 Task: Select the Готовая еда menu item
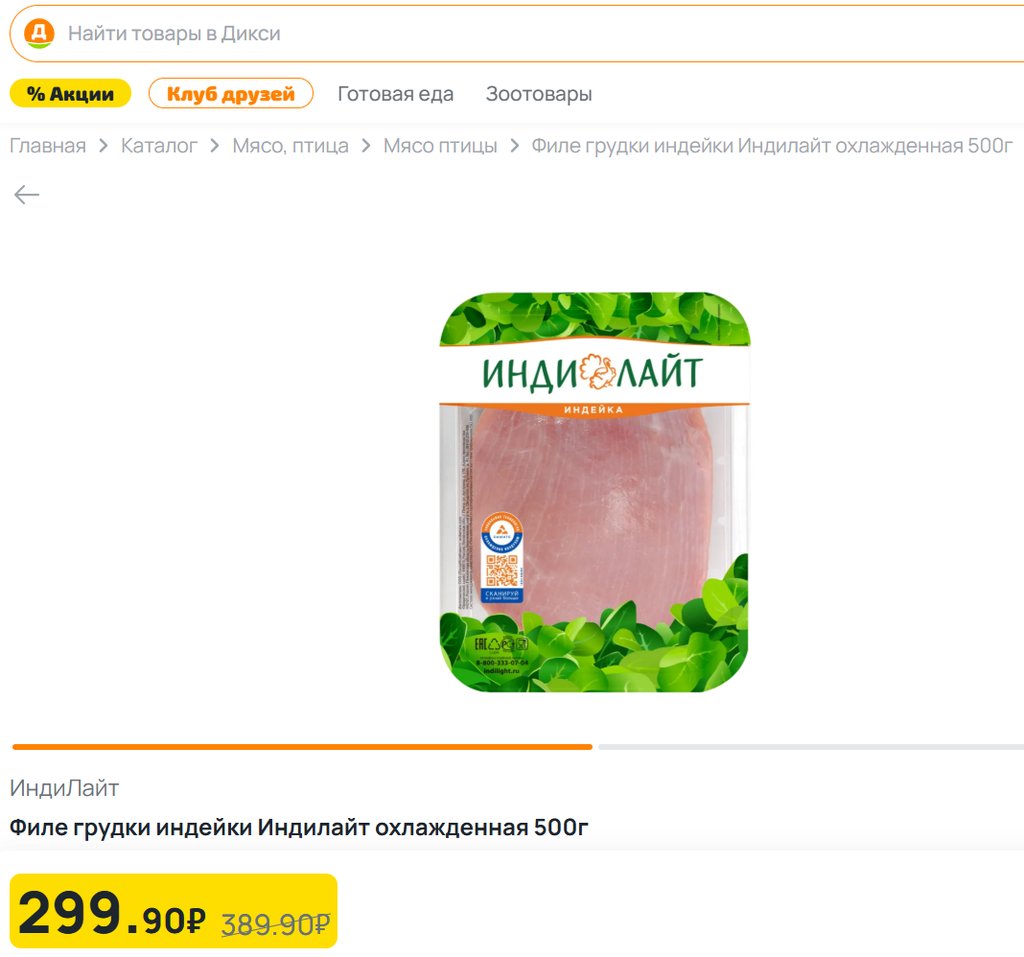395,94
